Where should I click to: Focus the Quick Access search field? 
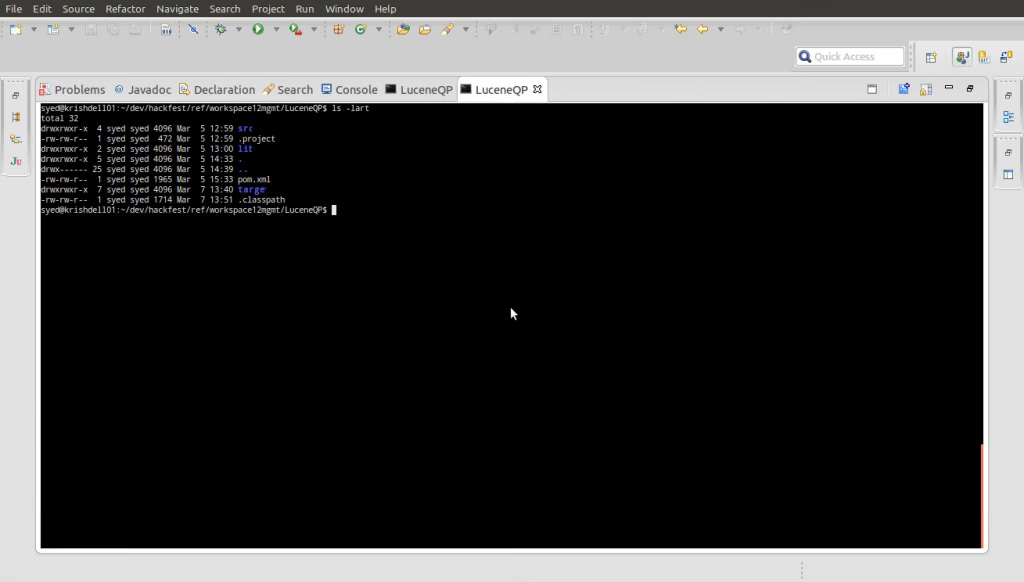click(x=850, y=57)
